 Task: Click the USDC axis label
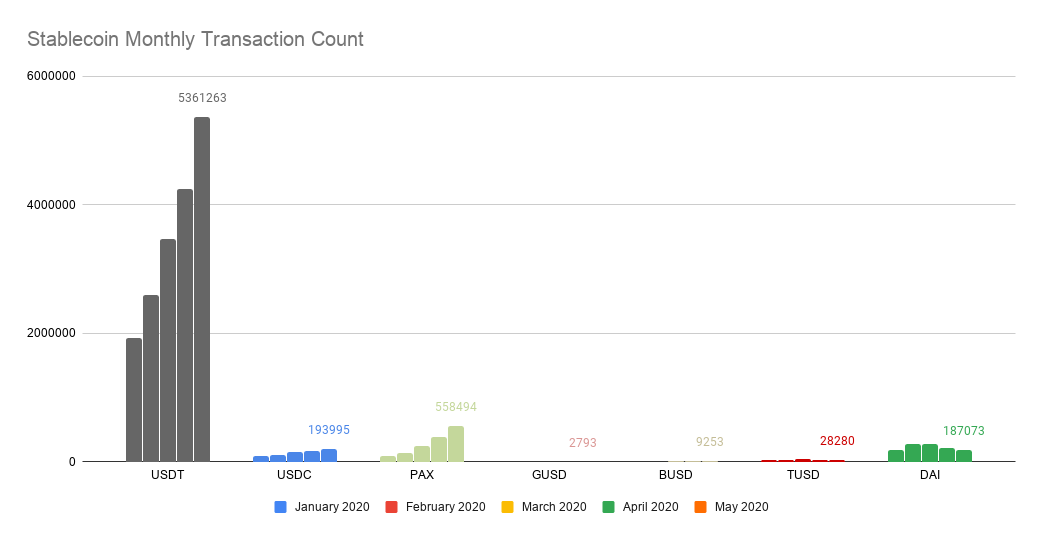click(x=294, y=475)
